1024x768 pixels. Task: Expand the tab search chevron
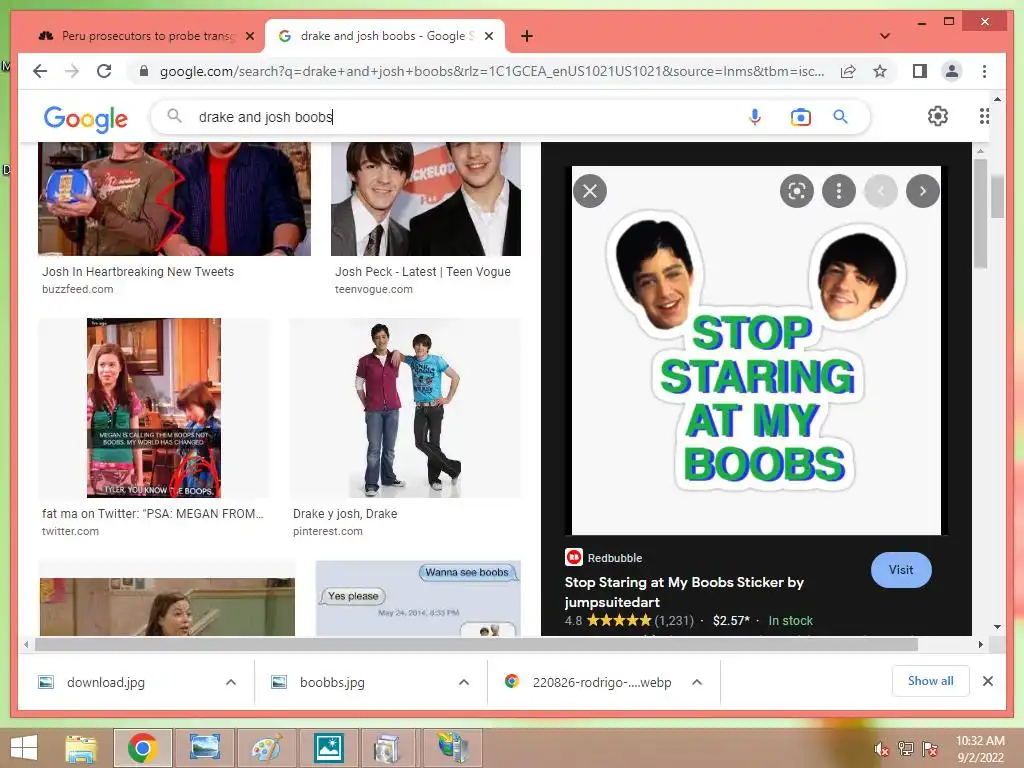pos(884,36)
